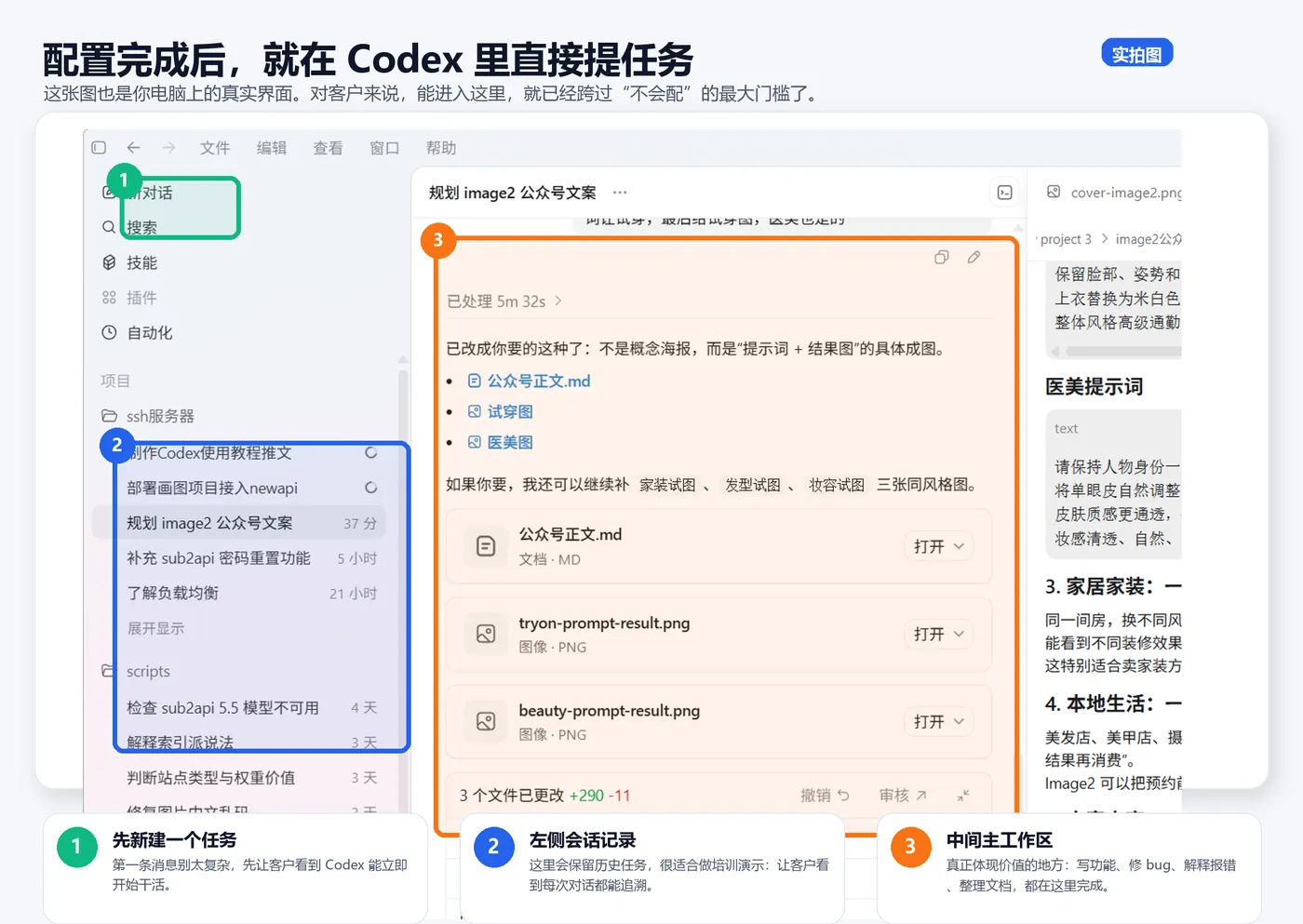This screenshot has height=924, width=1303.
Task: Open the 查看 menu
Action: 328,148
